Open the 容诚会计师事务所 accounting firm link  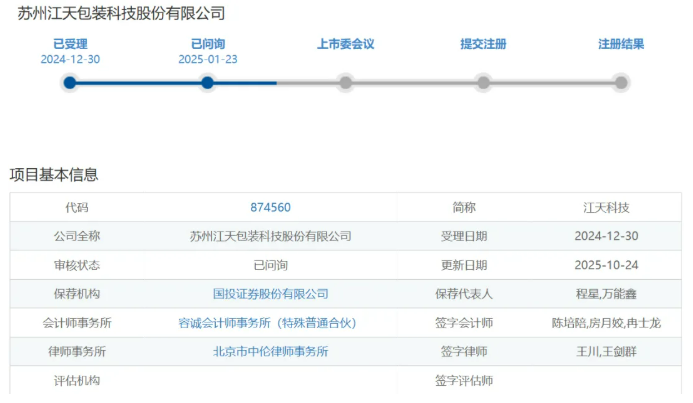270,323
